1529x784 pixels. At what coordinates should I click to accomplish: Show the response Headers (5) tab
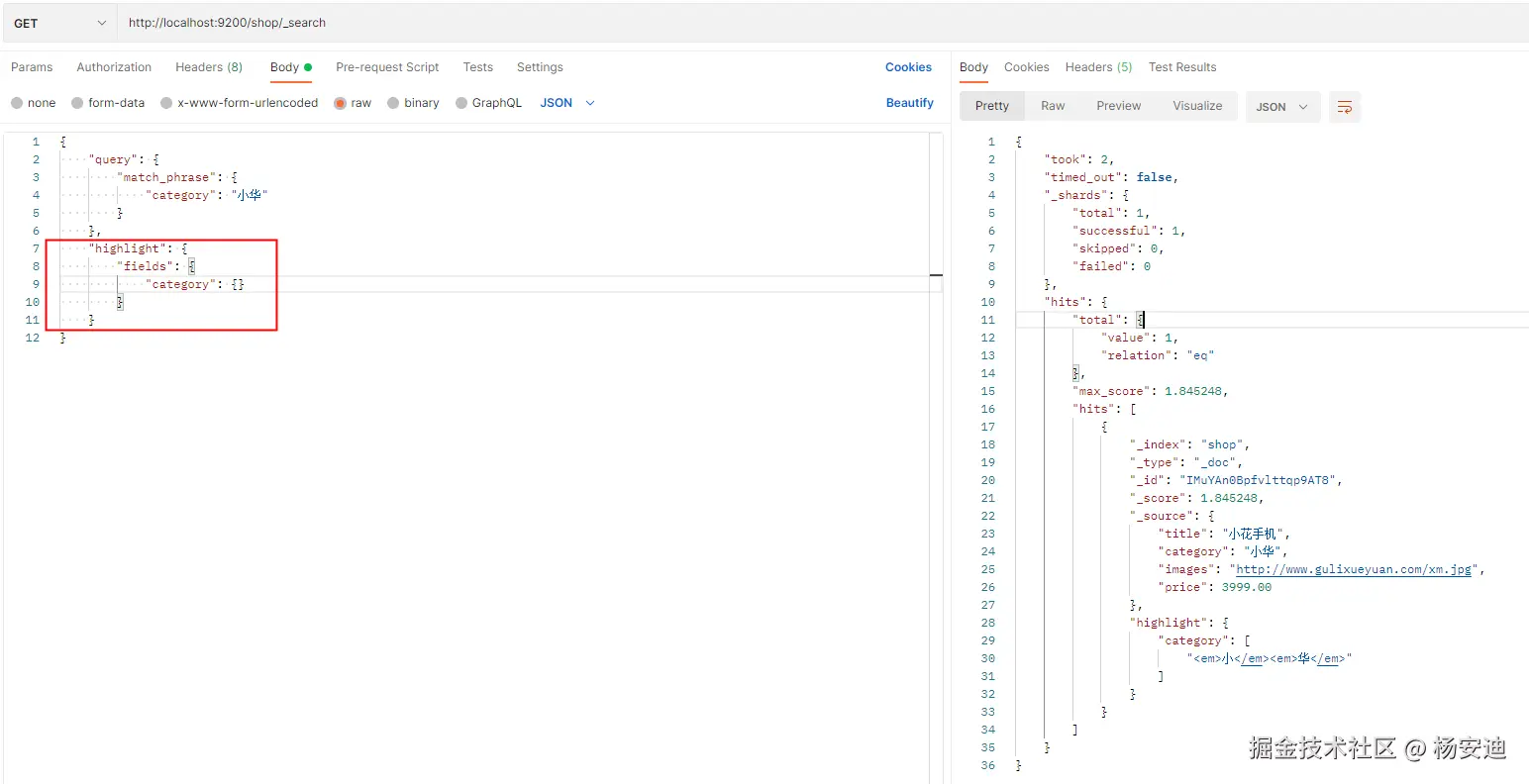point(1098,67)
